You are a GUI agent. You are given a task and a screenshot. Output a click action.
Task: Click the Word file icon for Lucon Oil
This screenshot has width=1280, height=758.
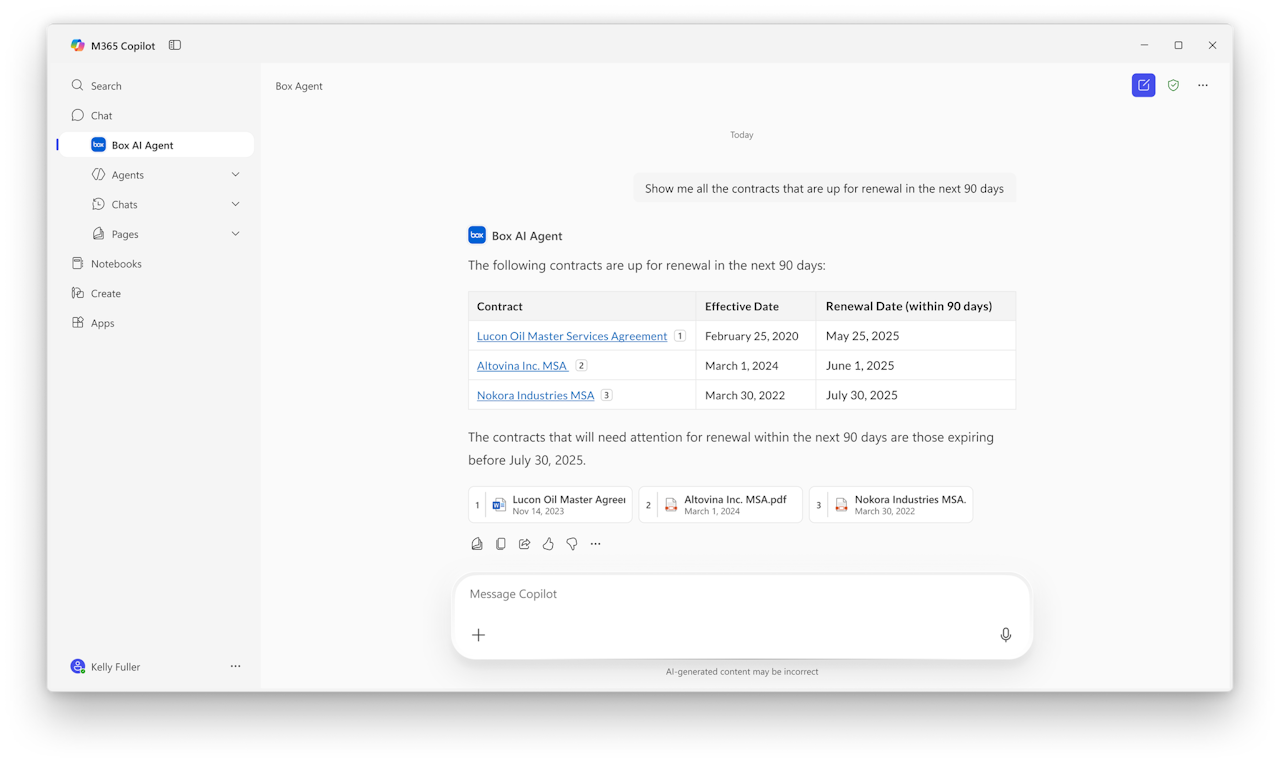(x=499, y=505)
